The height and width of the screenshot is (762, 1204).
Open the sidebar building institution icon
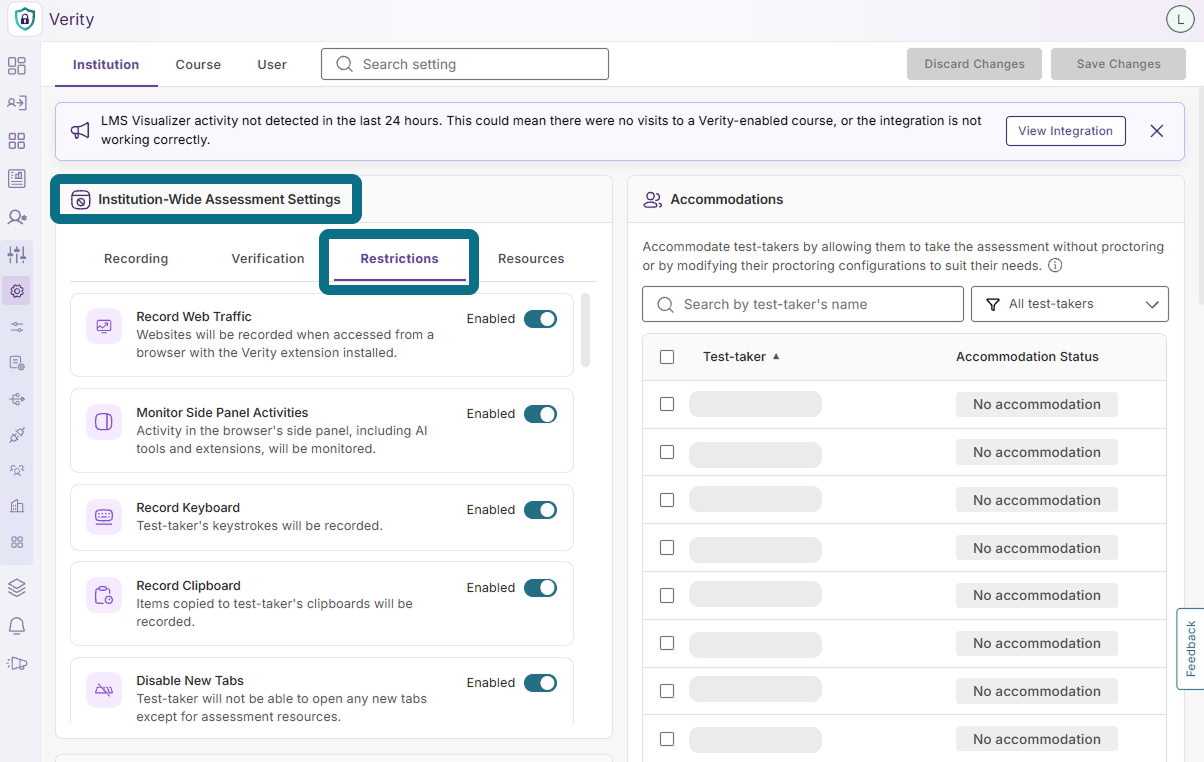click(17, 506)
